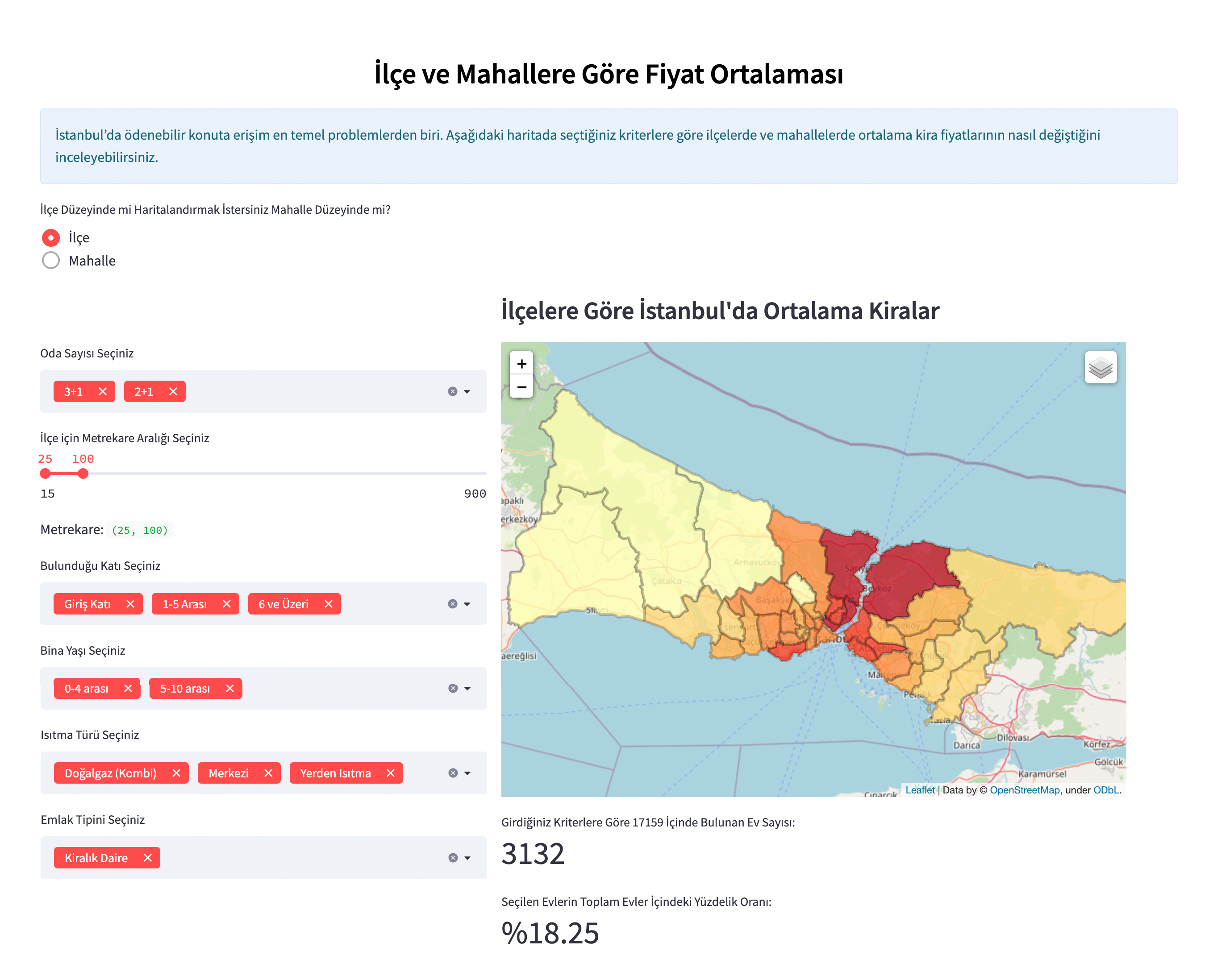Click the 100 handle on metrekare slider
1213x980 pixels.
point(83,473)
